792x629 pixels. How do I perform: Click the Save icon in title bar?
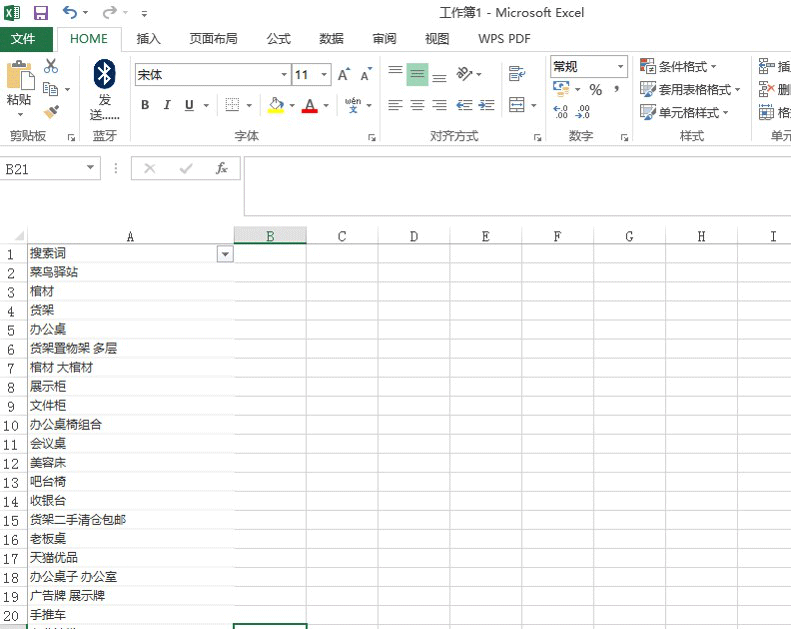click(41, 13)
